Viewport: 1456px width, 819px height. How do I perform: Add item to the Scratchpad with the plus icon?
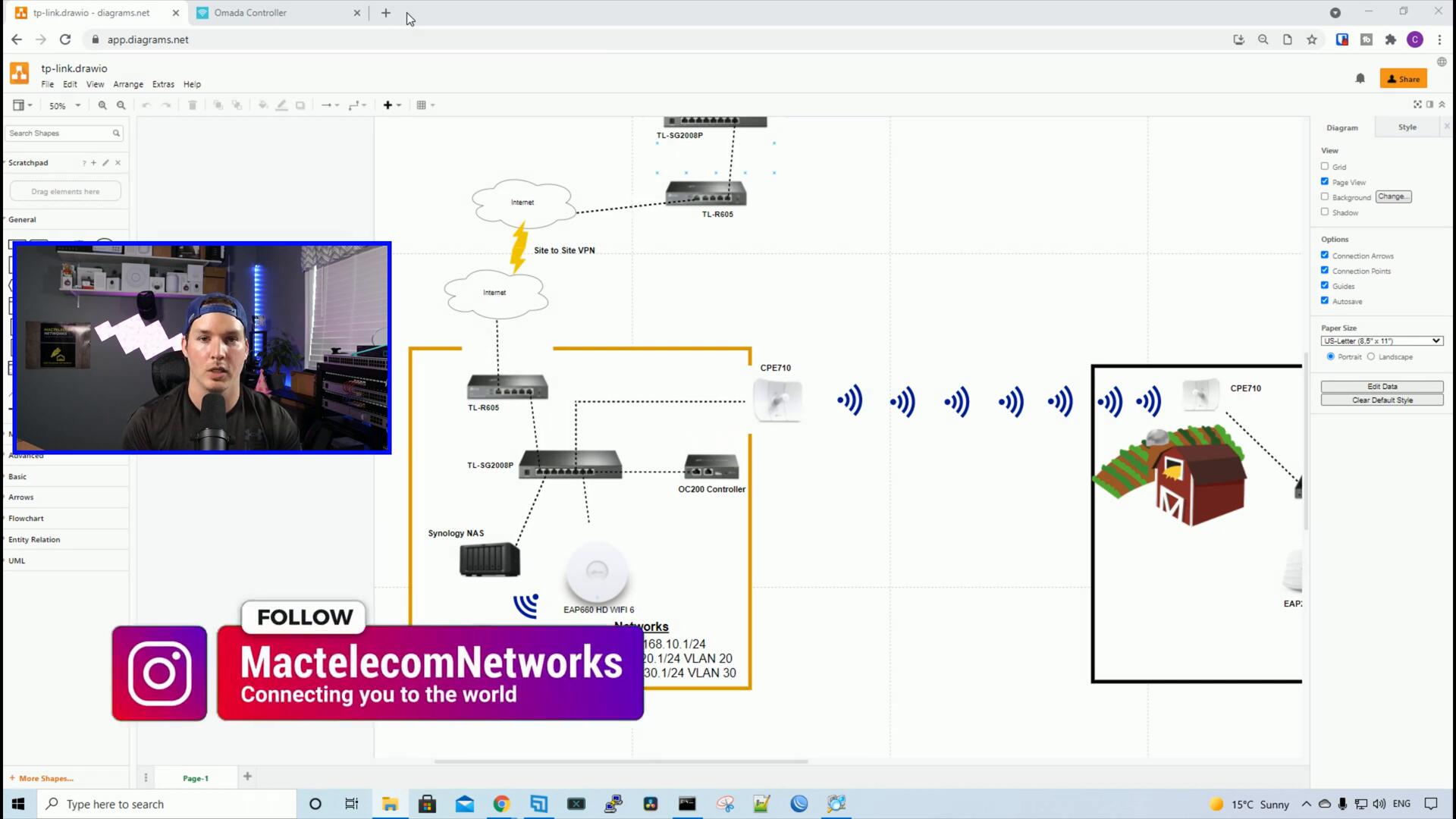94,162
